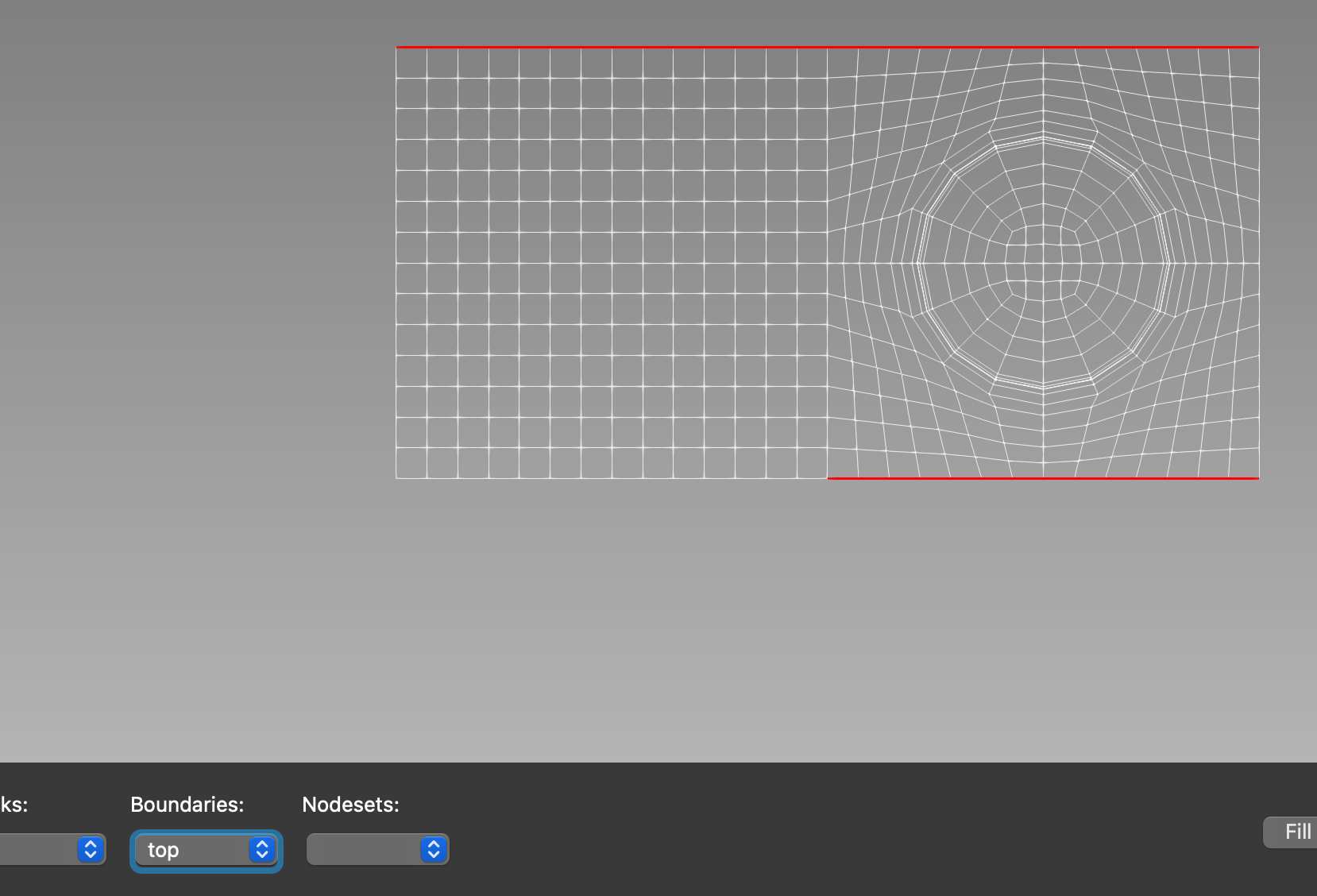Click the Boundaries label
Screen dimensions: 1317x896
187,805
